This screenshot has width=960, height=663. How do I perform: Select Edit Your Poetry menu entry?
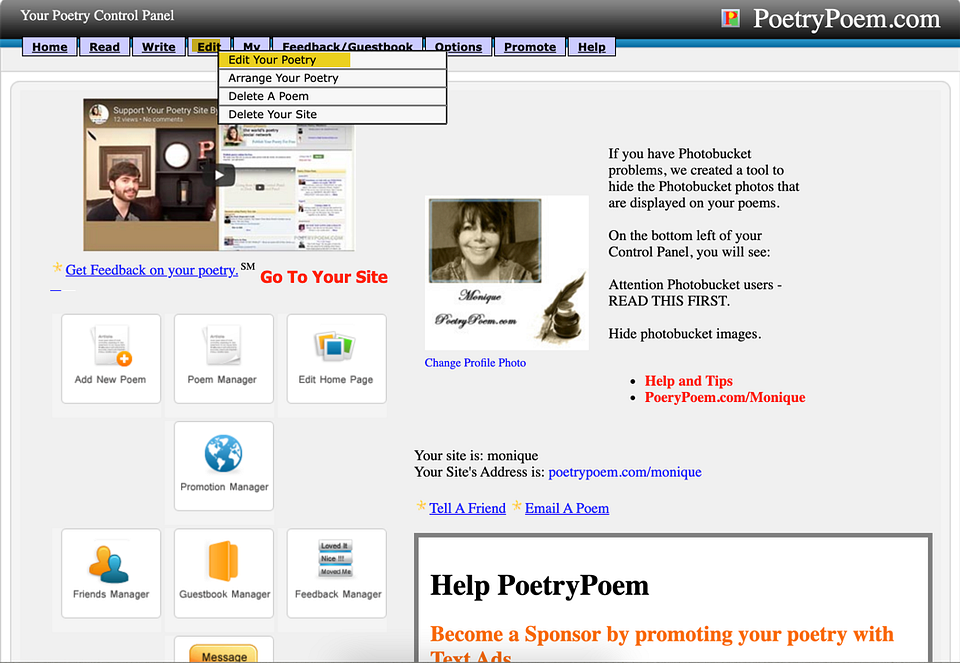[x=332, y=60]
